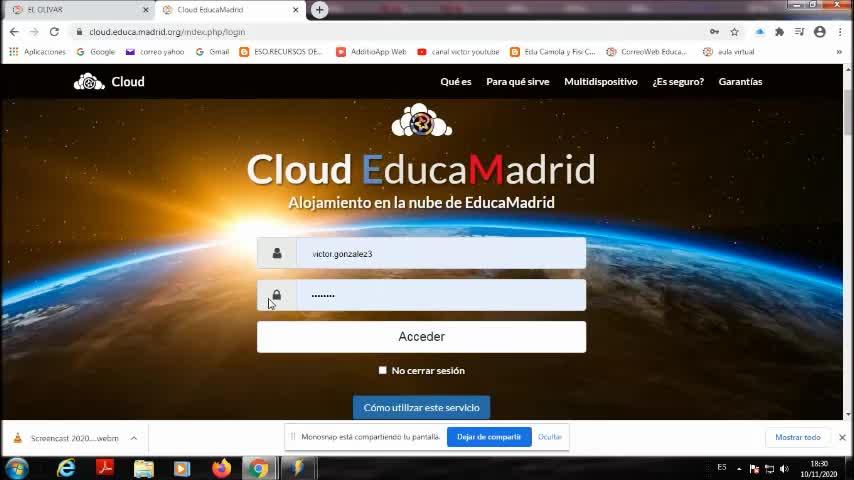Viewport: 854px width, 480px height.
Task: Open the aula virtual bookmark
Action: 729,52
